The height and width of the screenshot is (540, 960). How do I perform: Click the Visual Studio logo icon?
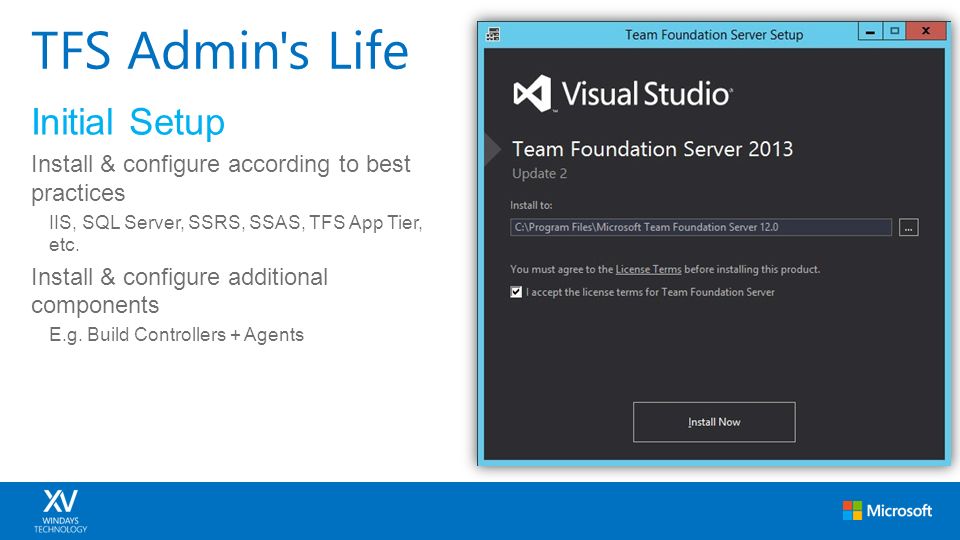533,94
